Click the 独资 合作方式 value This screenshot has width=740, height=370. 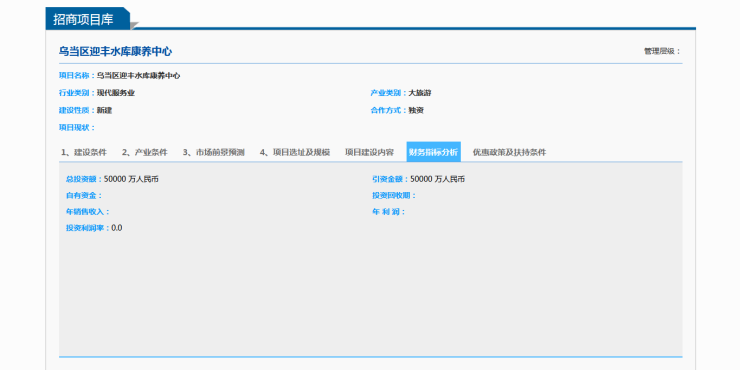(x=416, y=110)
